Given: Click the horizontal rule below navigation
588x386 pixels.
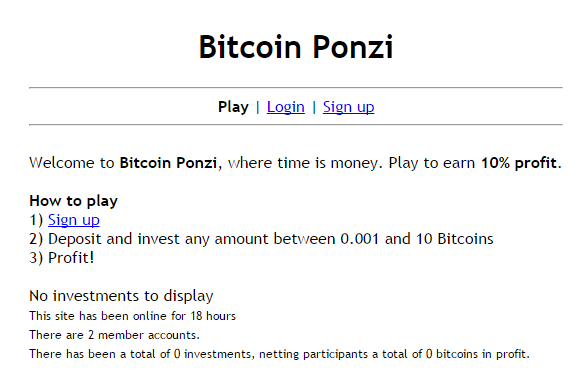Looking at the screenshot, I should (x=296, y=125).
